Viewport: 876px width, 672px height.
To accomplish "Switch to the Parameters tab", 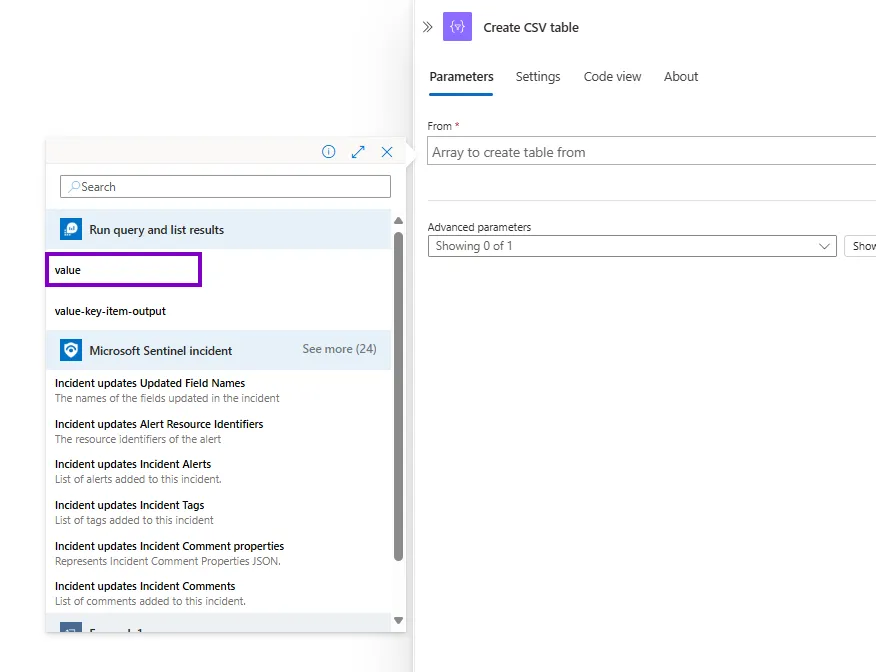I will 461,77.
